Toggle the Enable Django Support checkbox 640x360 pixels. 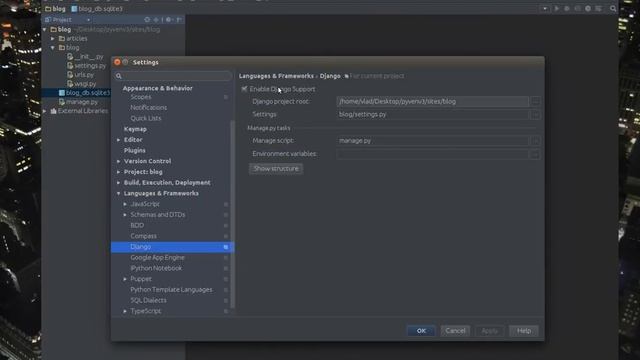244,89
